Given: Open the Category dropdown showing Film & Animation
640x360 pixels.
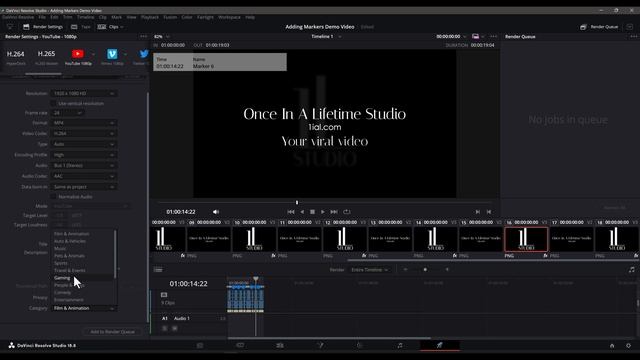Looking at the screenshot, I should 84,308.
